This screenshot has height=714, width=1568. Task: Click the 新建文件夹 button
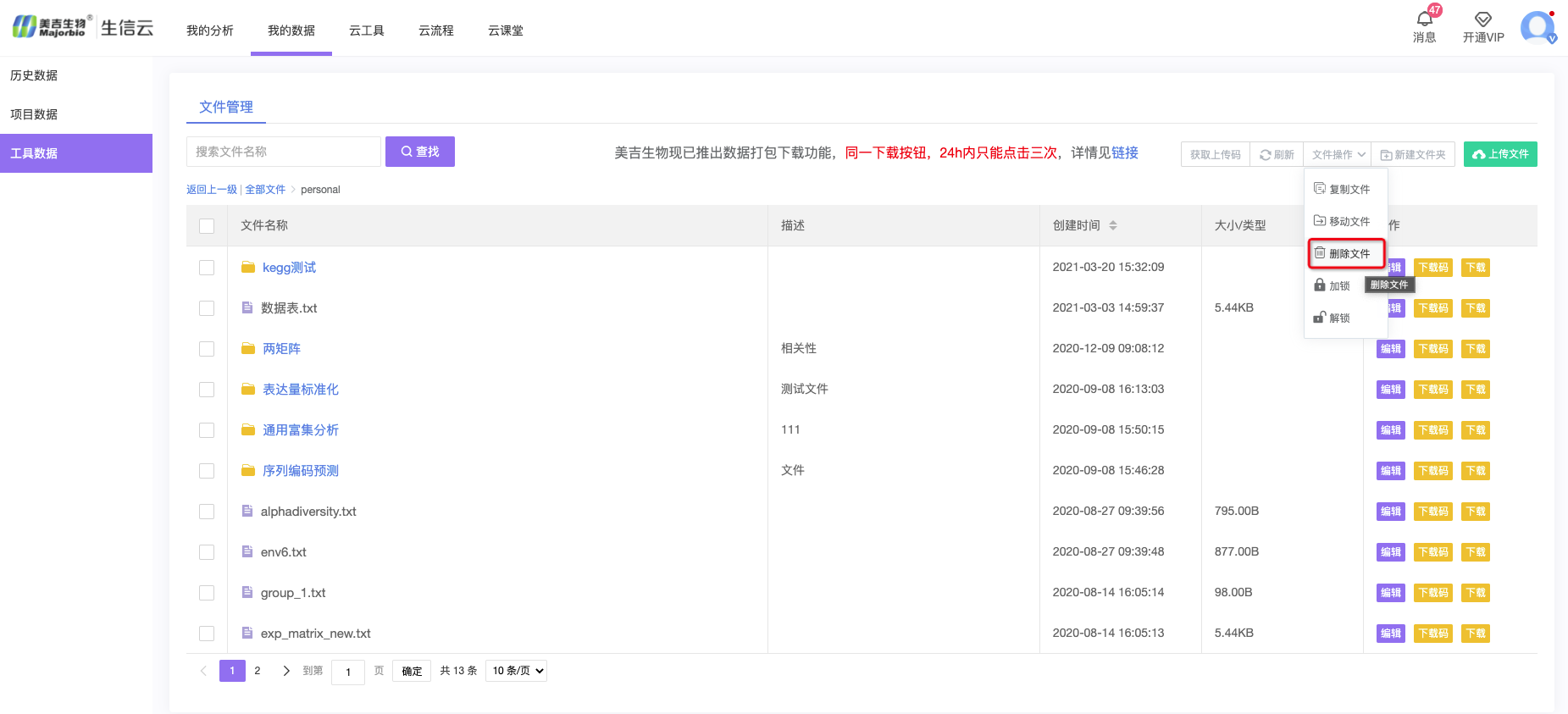pyautogui.click(x=1413, y=154)
